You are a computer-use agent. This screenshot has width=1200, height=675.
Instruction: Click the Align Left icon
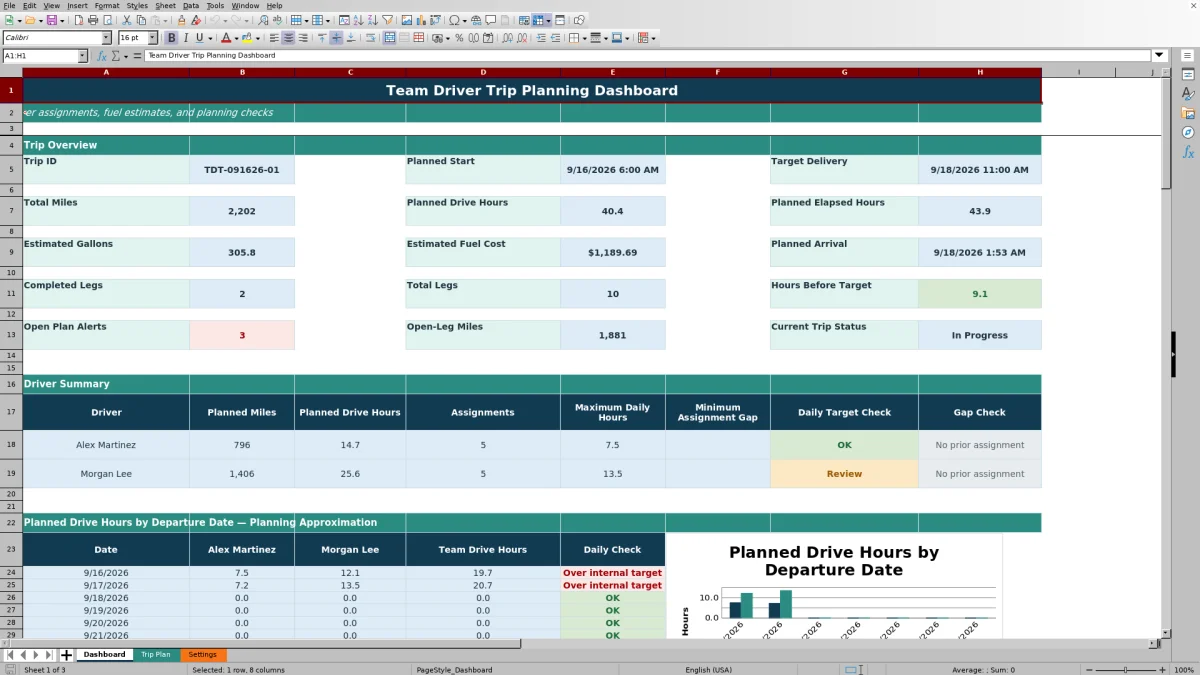[274, 38]
